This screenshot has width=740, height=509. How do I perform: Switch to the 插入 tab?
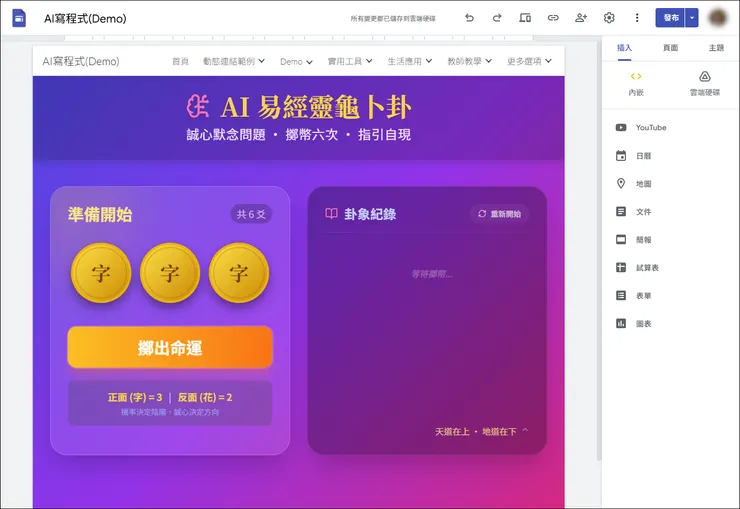(624, 48)
